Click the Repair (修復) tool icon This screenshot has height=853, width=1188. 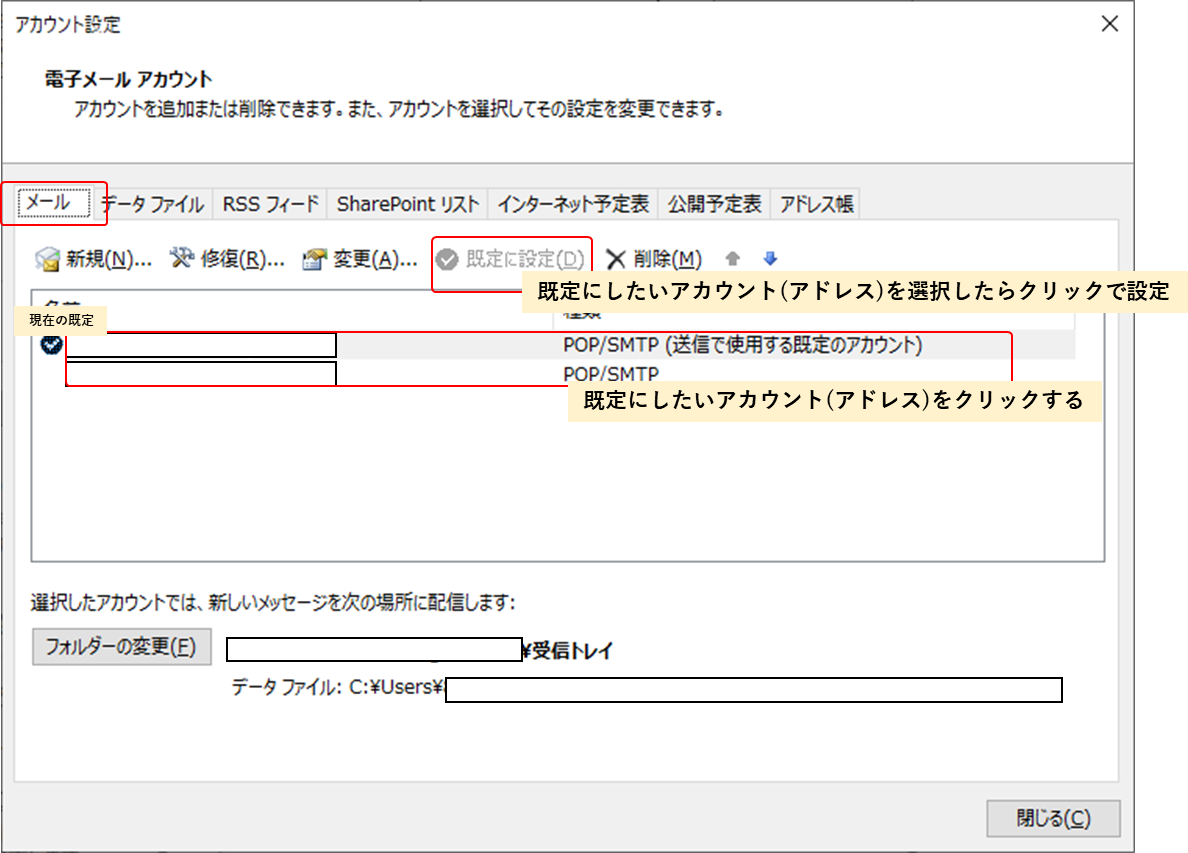181,259
